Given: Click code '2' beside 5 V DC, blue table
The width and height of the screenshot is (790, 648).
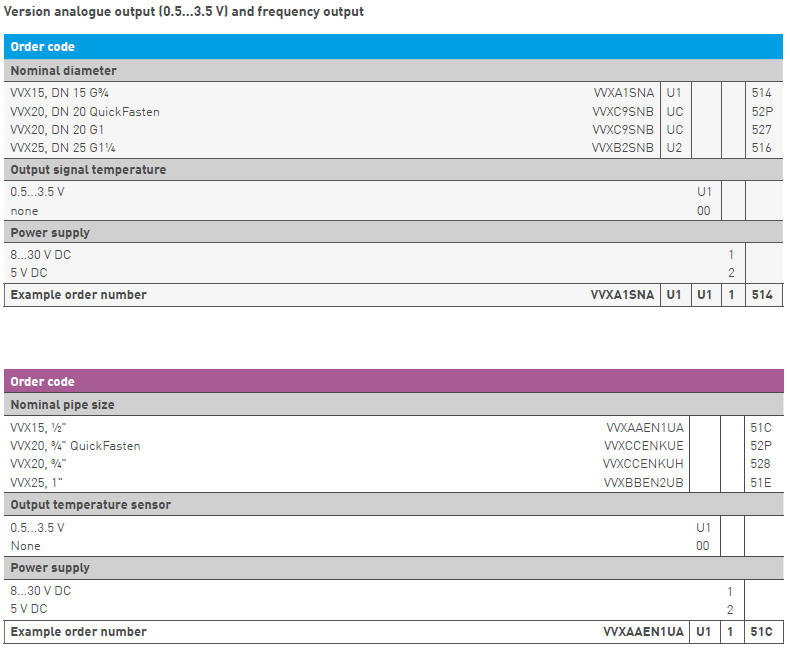Looking at the screenshot, I should pyautogui.click(x=731, y=273).
